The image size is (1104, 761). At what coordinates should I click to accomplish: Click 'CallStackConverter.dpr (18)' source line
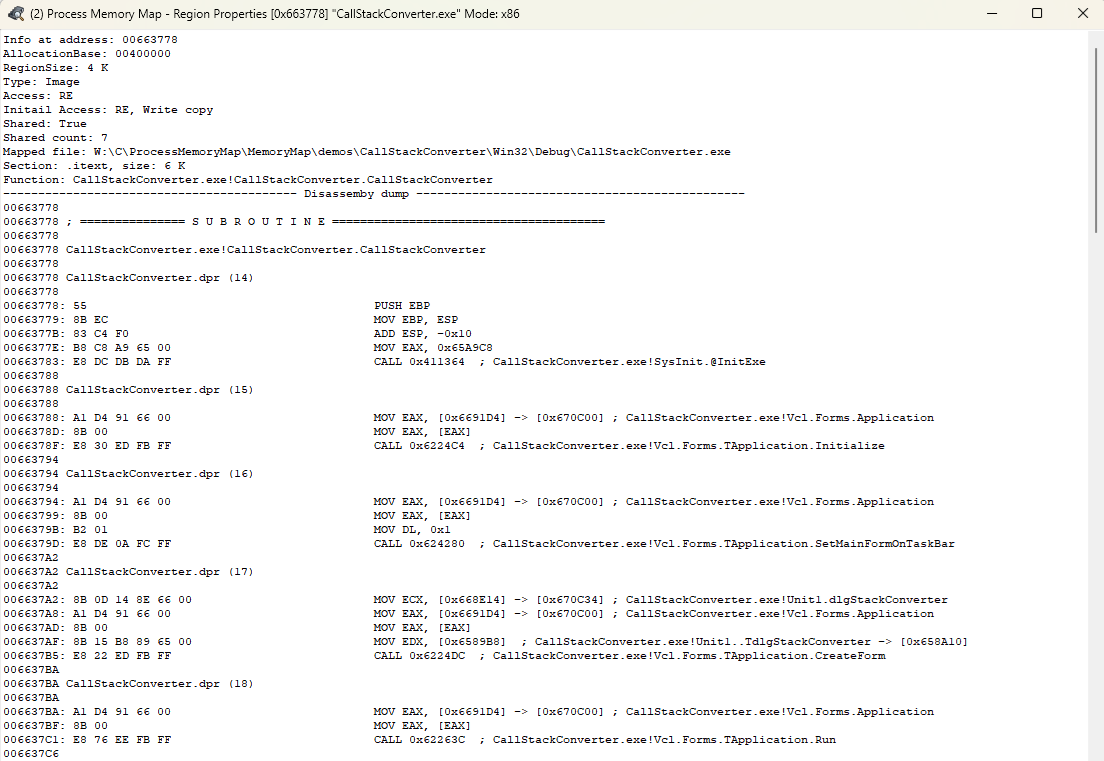point(128,684)
